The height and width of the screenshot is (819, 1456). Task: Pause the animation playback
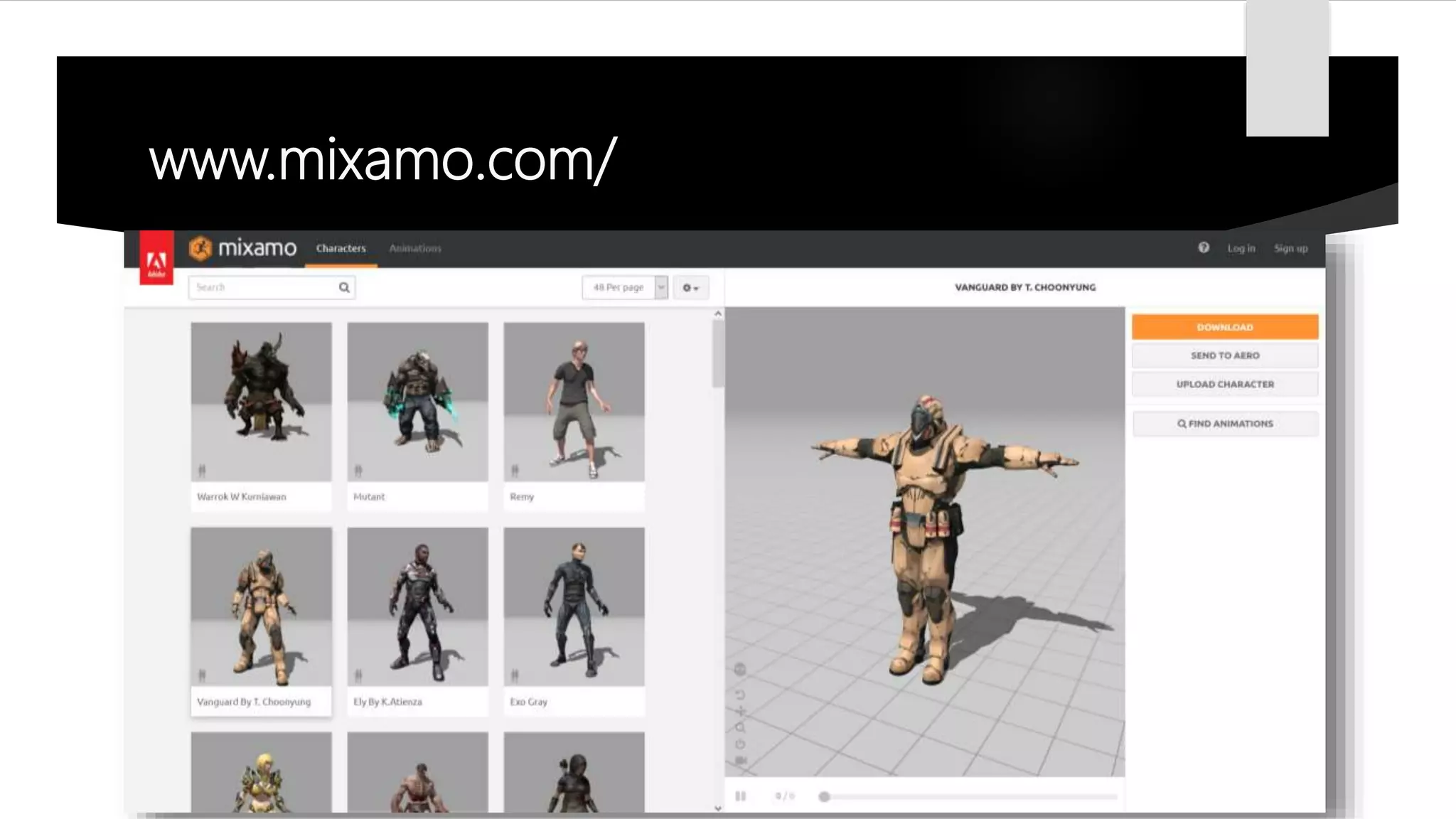[x=740, y=796]
